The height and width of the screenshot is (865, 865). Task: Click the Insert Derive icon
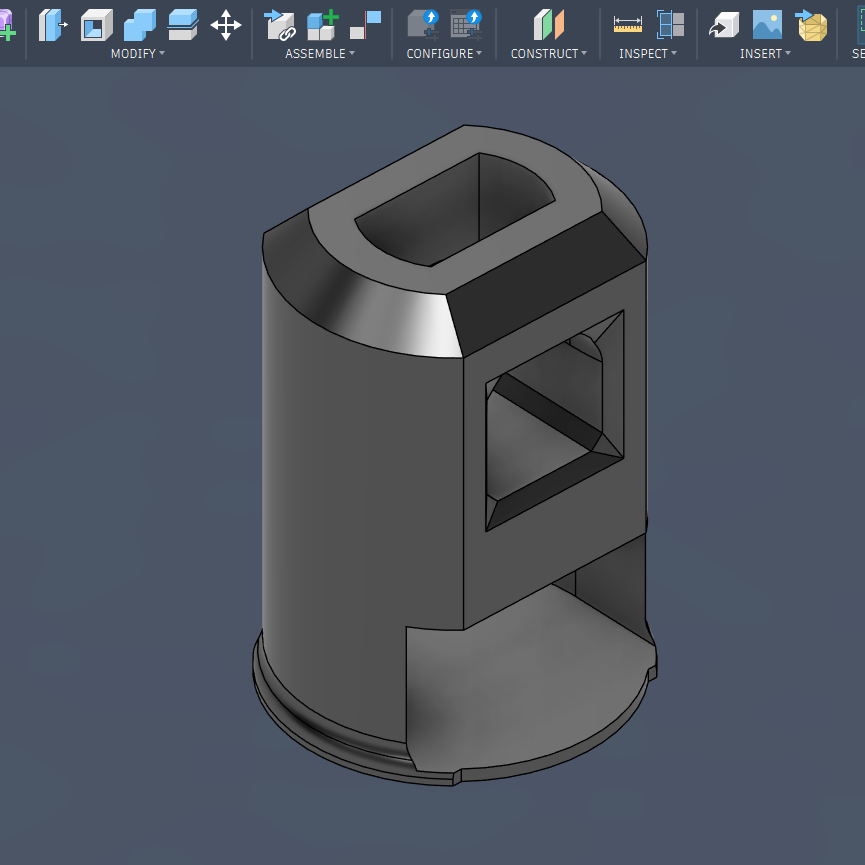click(724, 24)
